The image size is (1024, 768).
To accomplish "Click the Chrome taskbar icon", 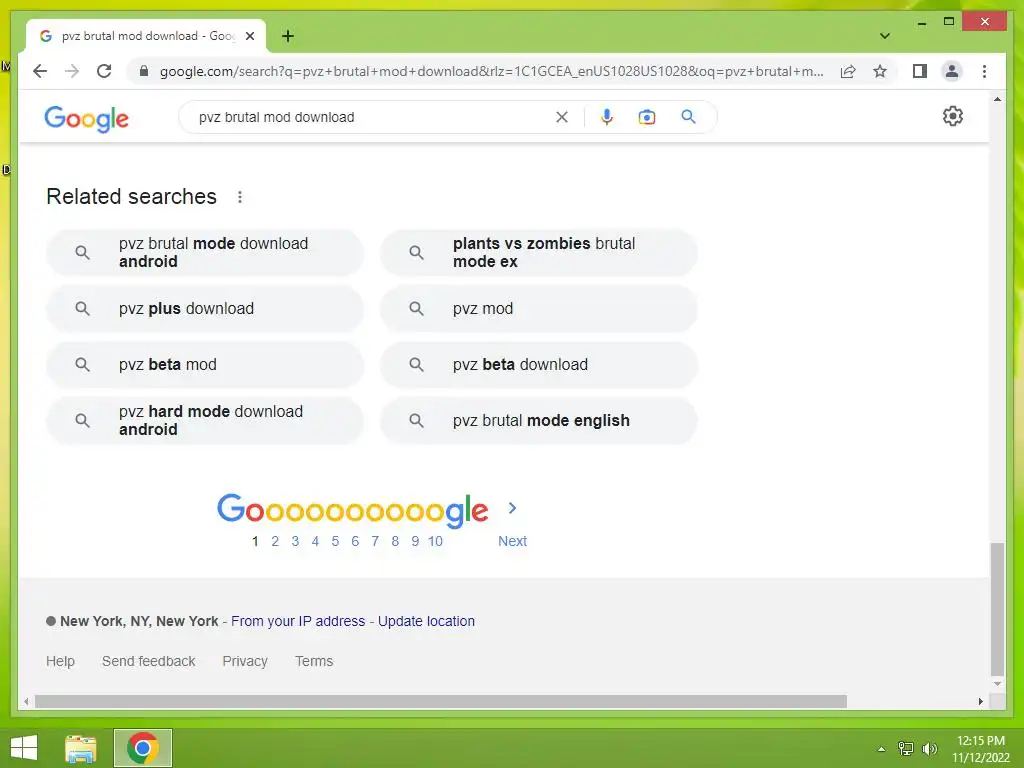I will tap(142, 748).
